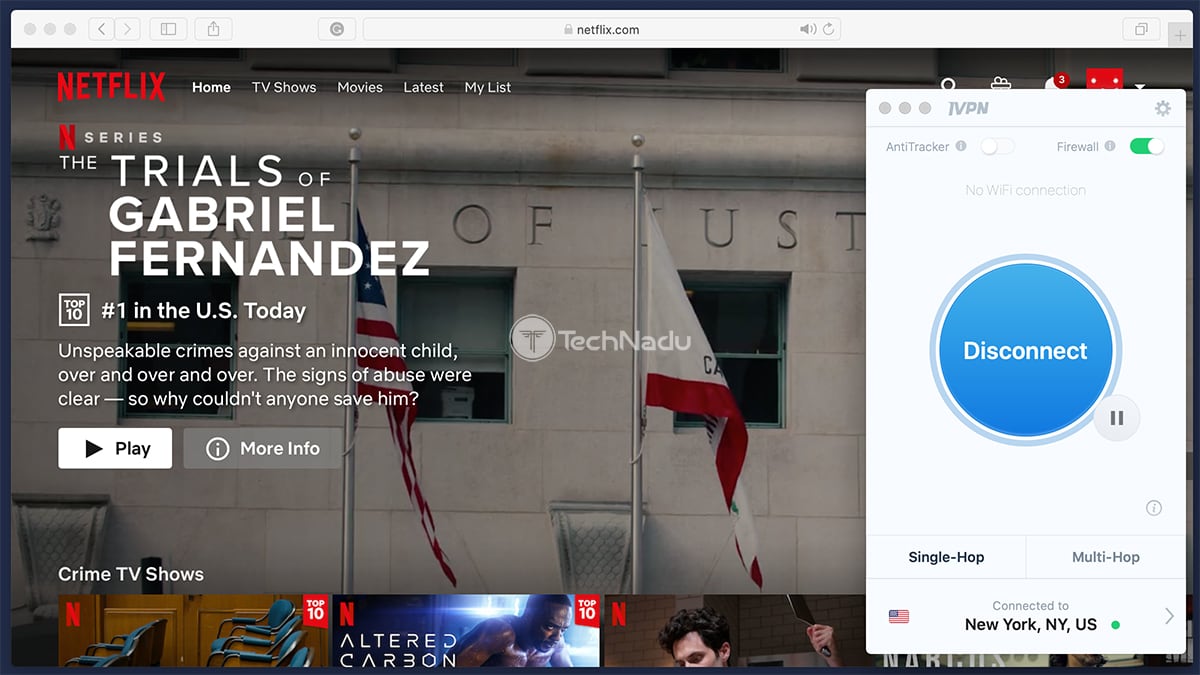Toggle the AntiTracker switch

point(997,147)
